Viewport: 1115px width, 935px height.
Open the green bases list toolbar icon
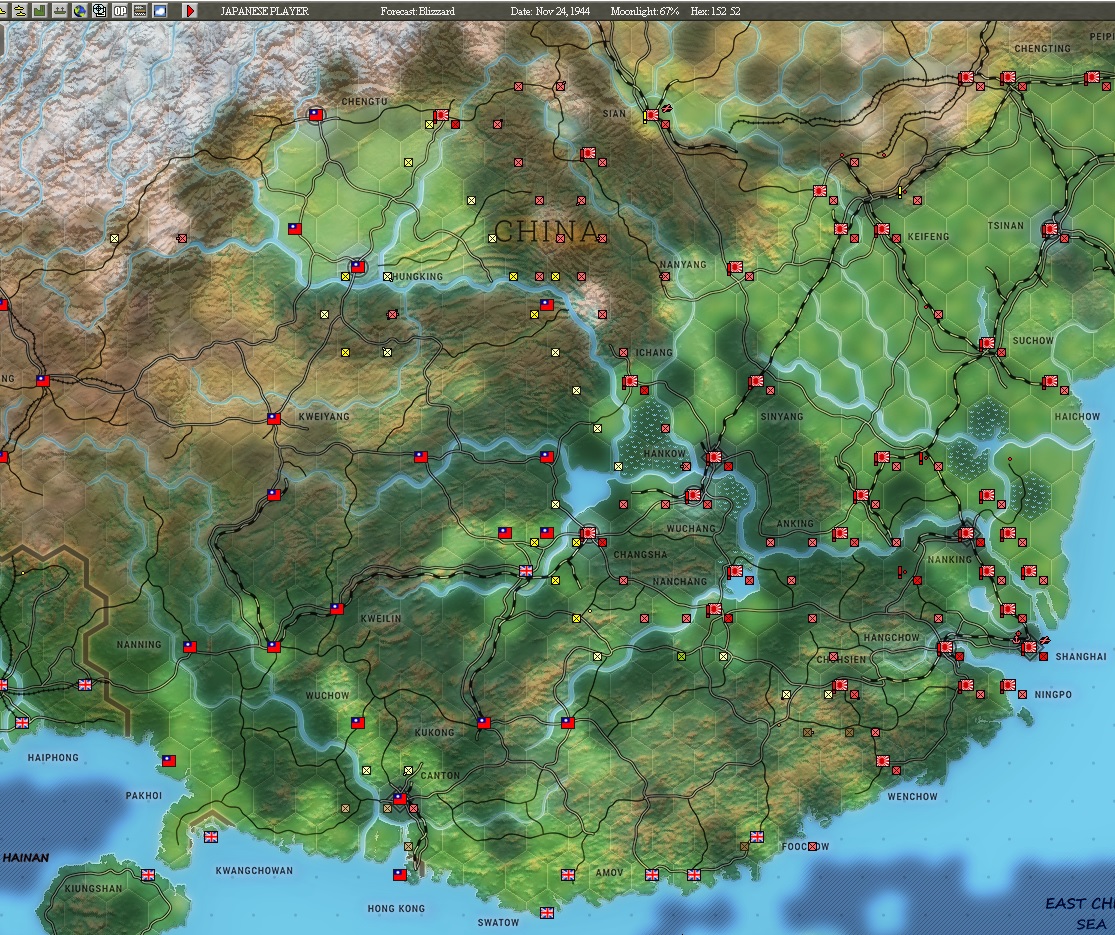(x=39, y=11)
